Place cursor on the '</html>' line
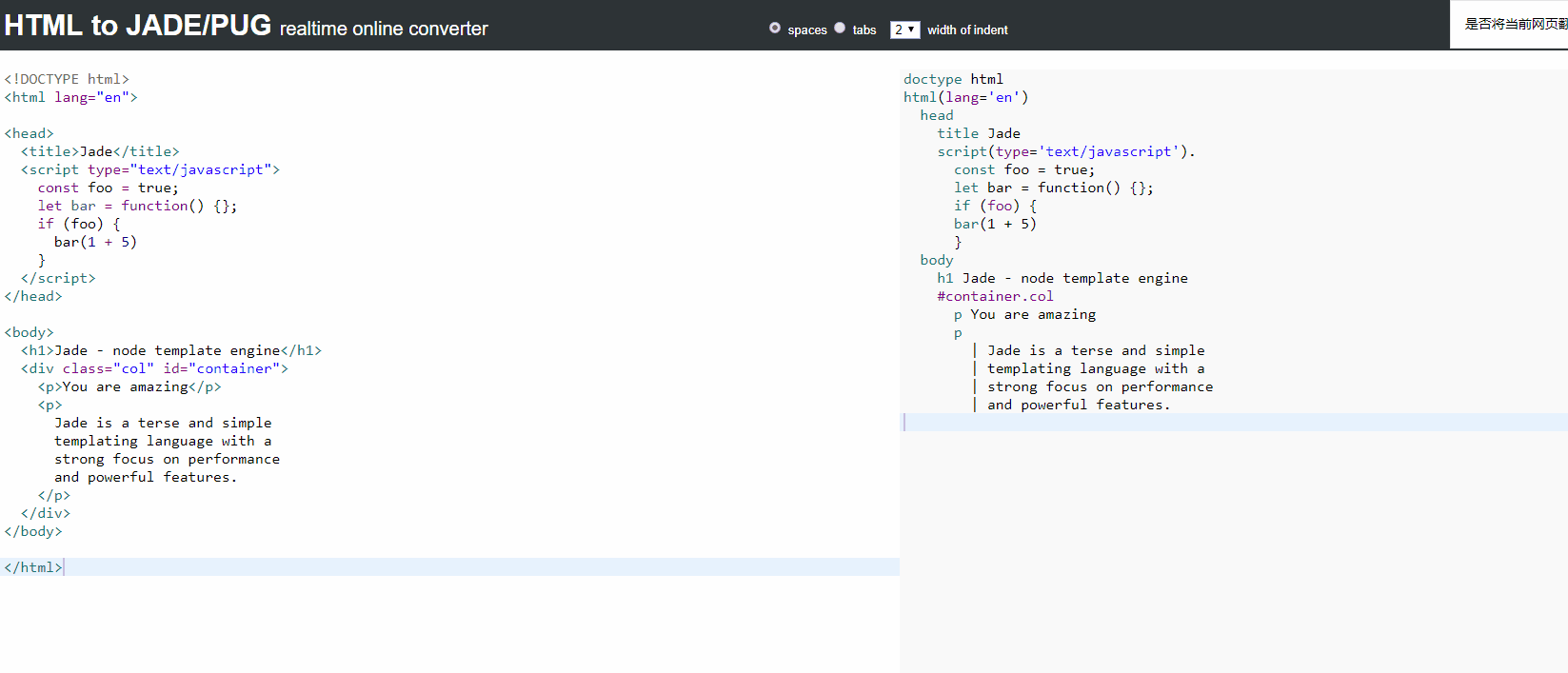Screen dimensions: 1568x673 point(449,567)
